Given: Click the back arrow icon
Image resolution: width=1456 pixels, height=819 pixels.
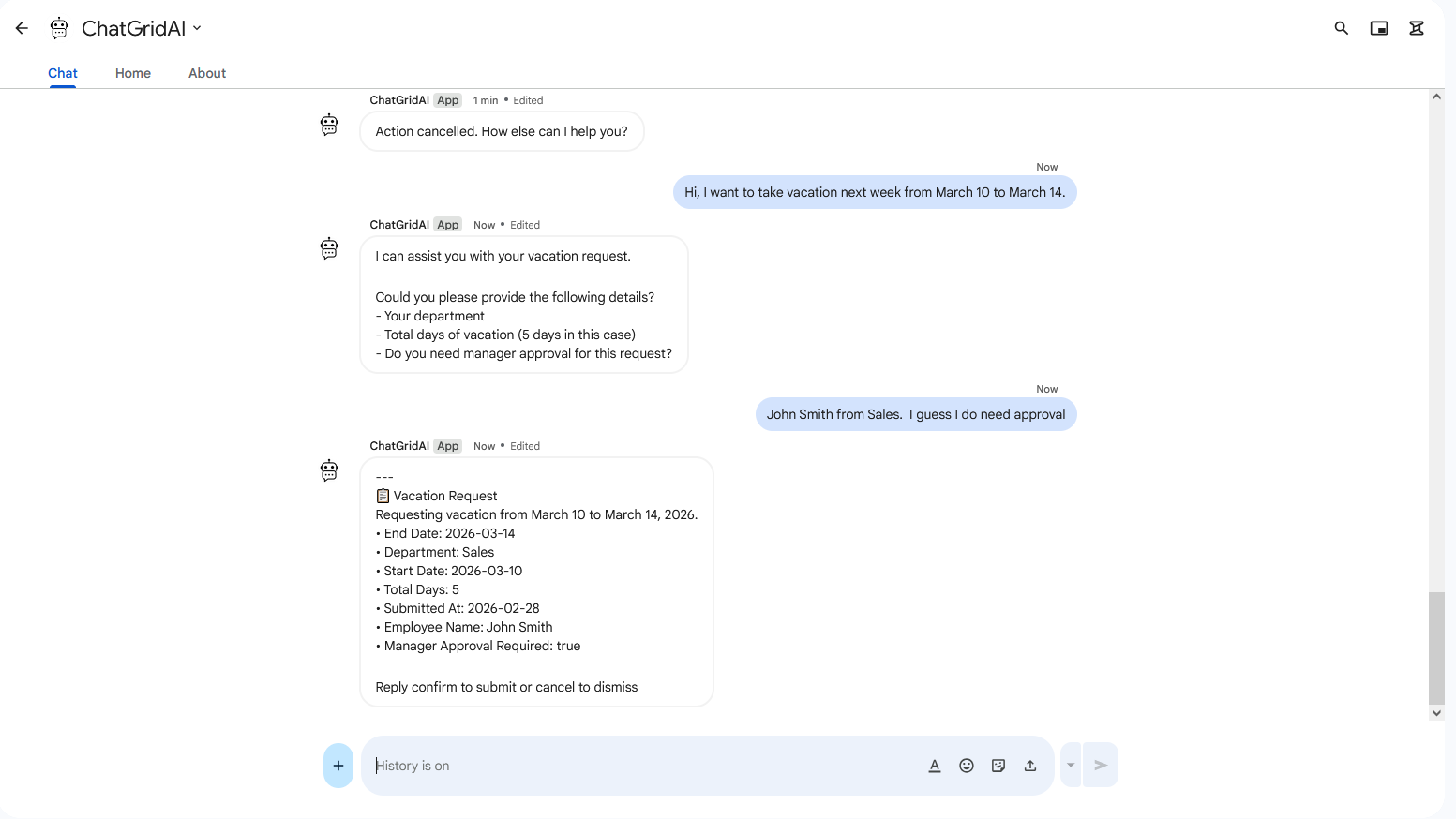Looking at the screenshot, I should tap(22, 28).
